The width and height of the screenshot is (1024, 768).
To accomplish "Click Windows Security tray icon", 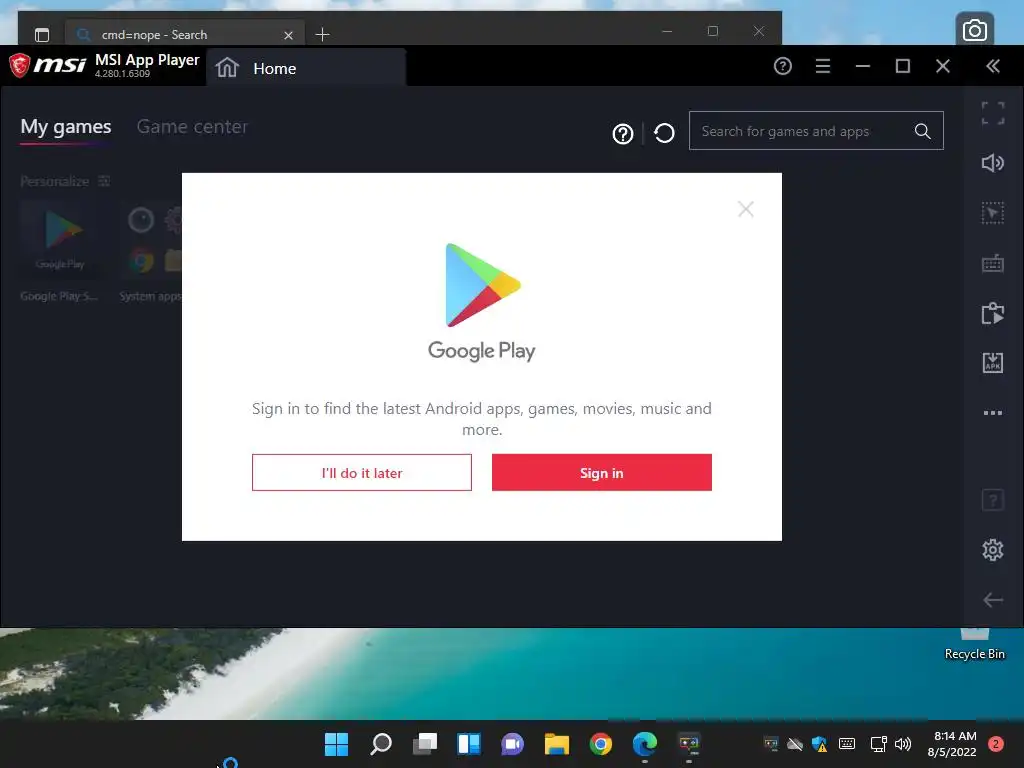I will 820,744.
